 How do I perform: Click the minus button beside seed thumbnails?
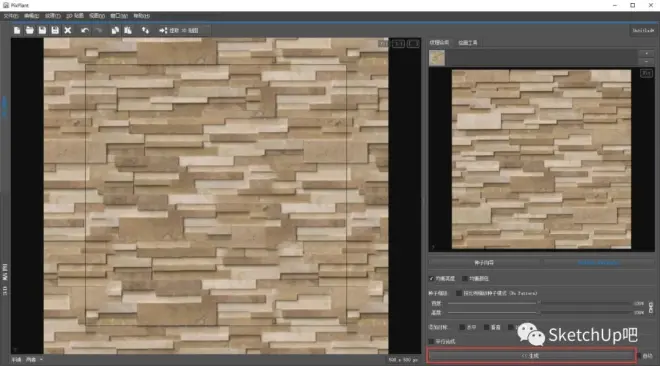click(x=647, y=61)
